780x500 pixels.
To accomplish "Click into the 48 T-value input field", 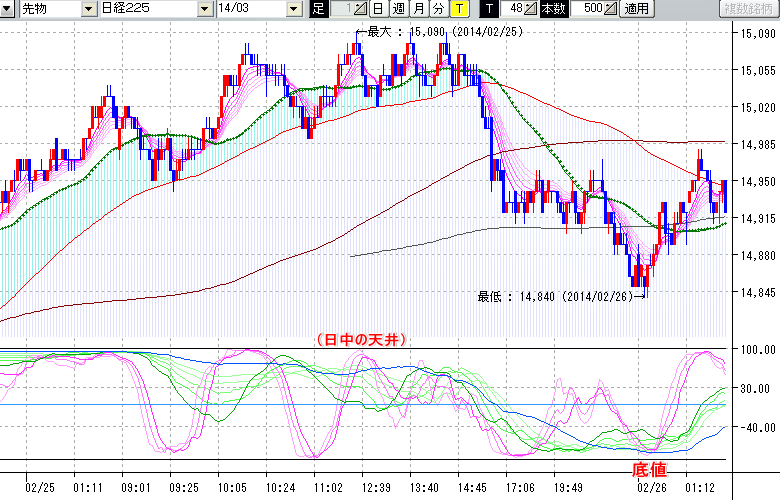I will tap(513, 9).
